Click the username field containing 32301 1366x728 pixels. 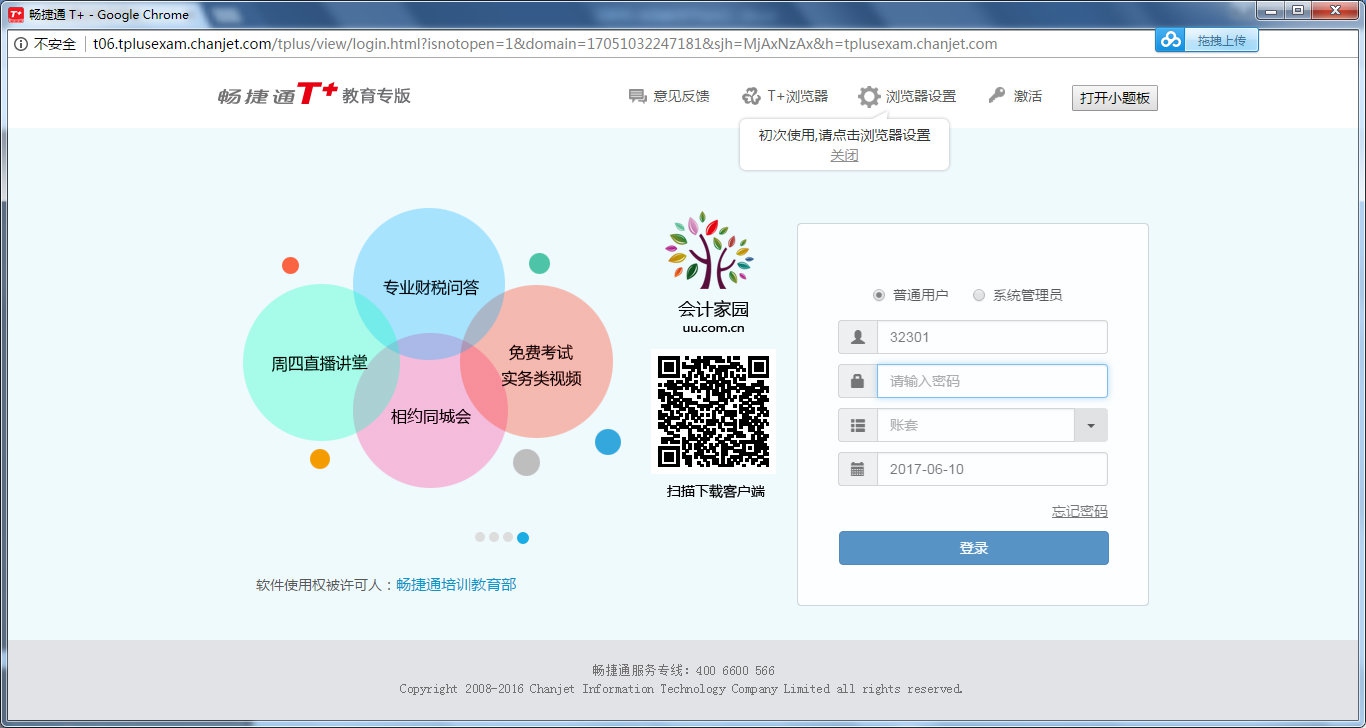[992, 337]
